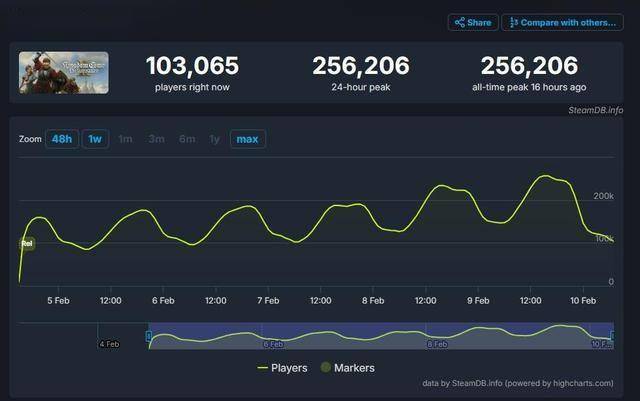Click the data by SteamDB.info credit

518,383
